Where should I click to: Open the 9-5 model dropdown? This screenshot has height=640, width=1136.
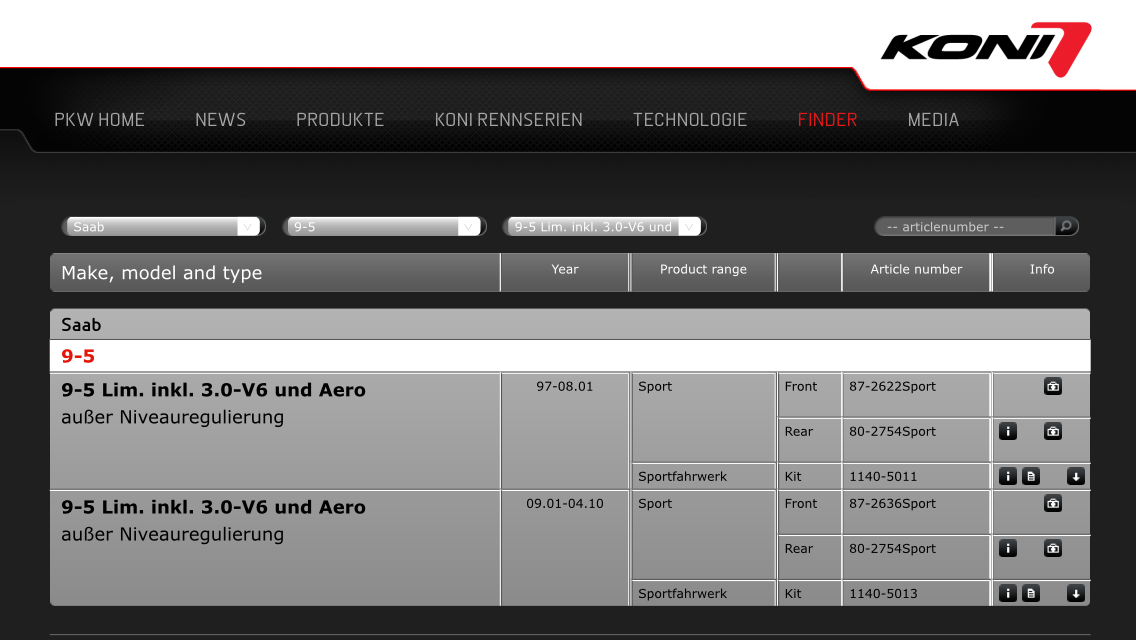384,227
